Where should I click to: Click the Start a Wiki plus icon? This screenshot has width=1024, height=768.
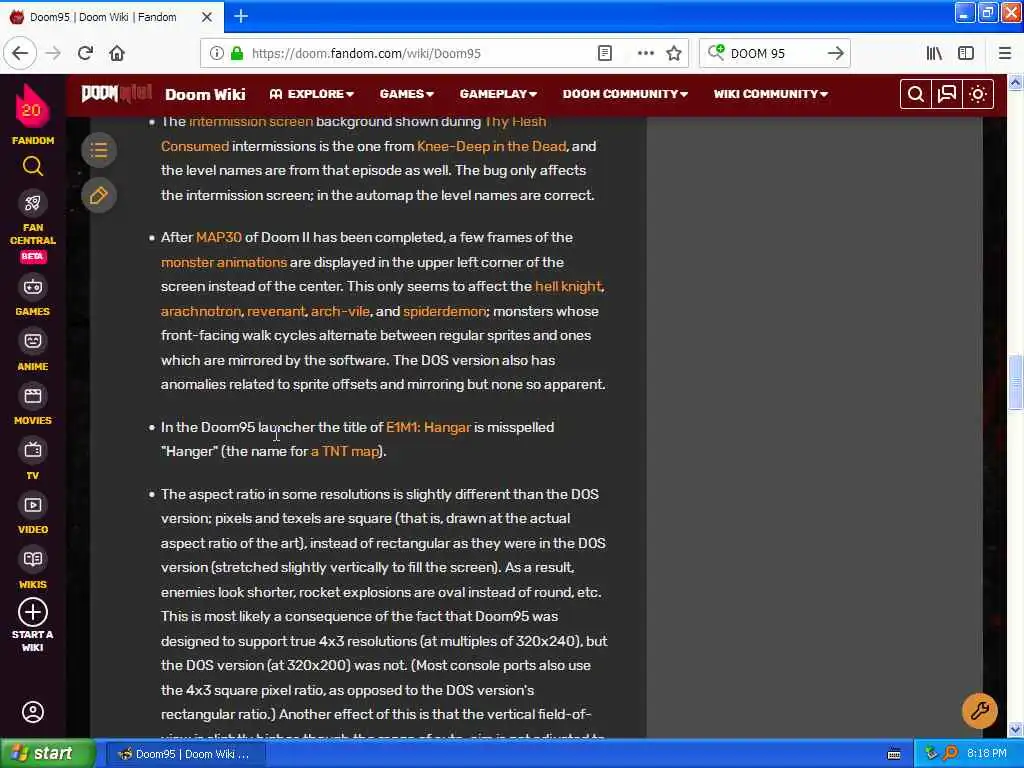coord(33,613)
